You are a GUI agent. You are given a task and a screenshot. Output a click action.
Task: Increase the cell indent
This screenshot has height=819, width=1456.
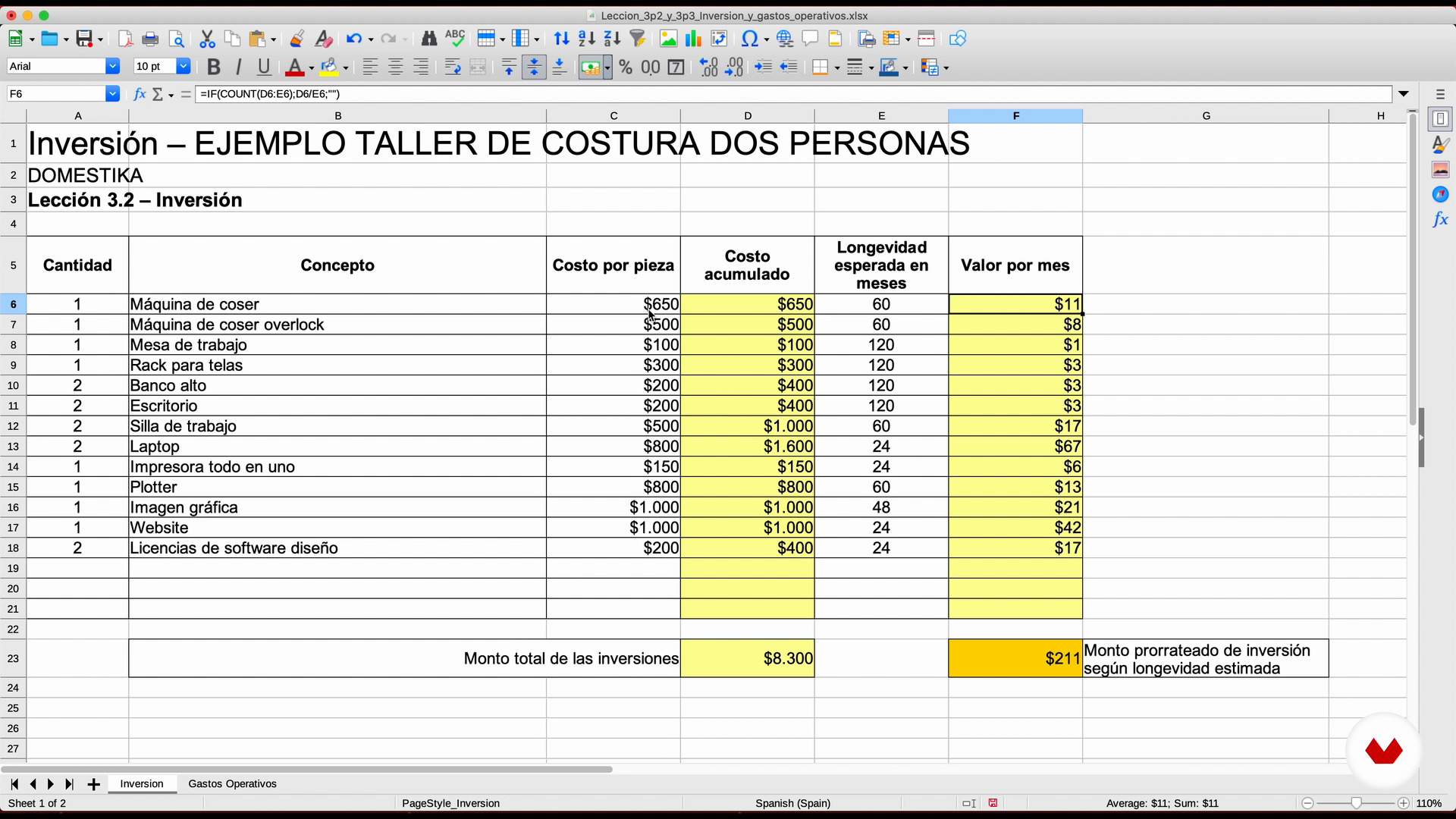(763, 67)
